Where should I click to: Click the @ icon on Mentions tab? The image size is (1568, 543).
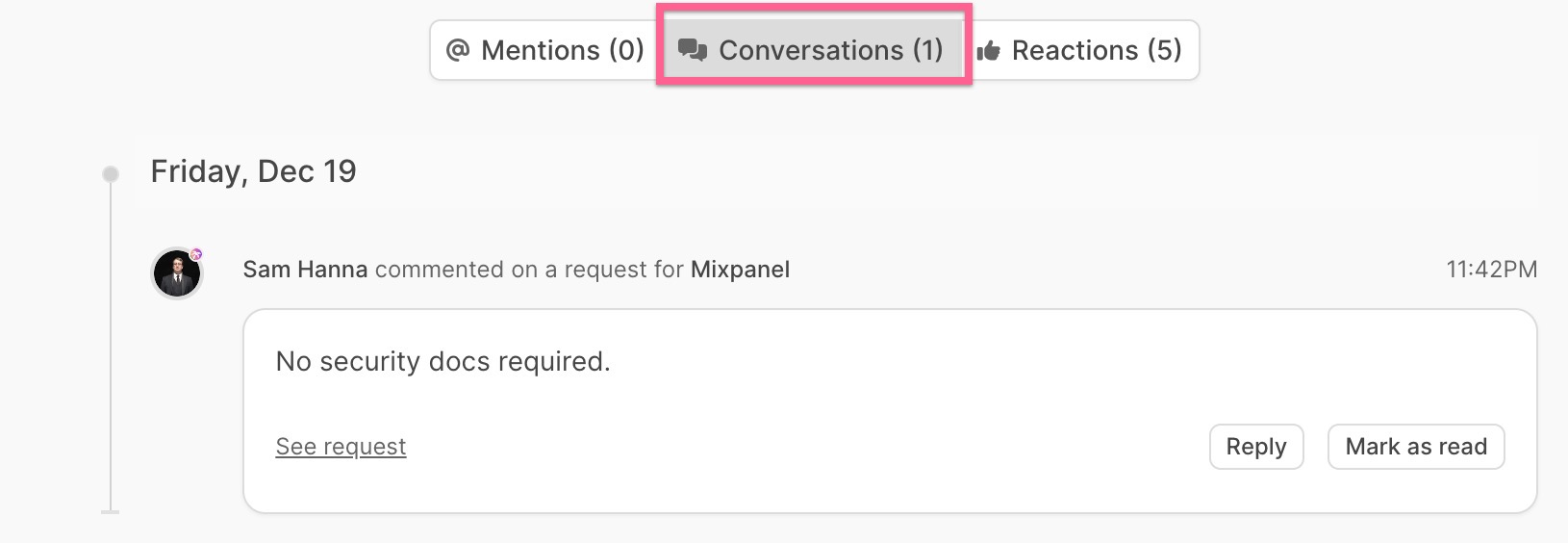(x=458, y=50)
